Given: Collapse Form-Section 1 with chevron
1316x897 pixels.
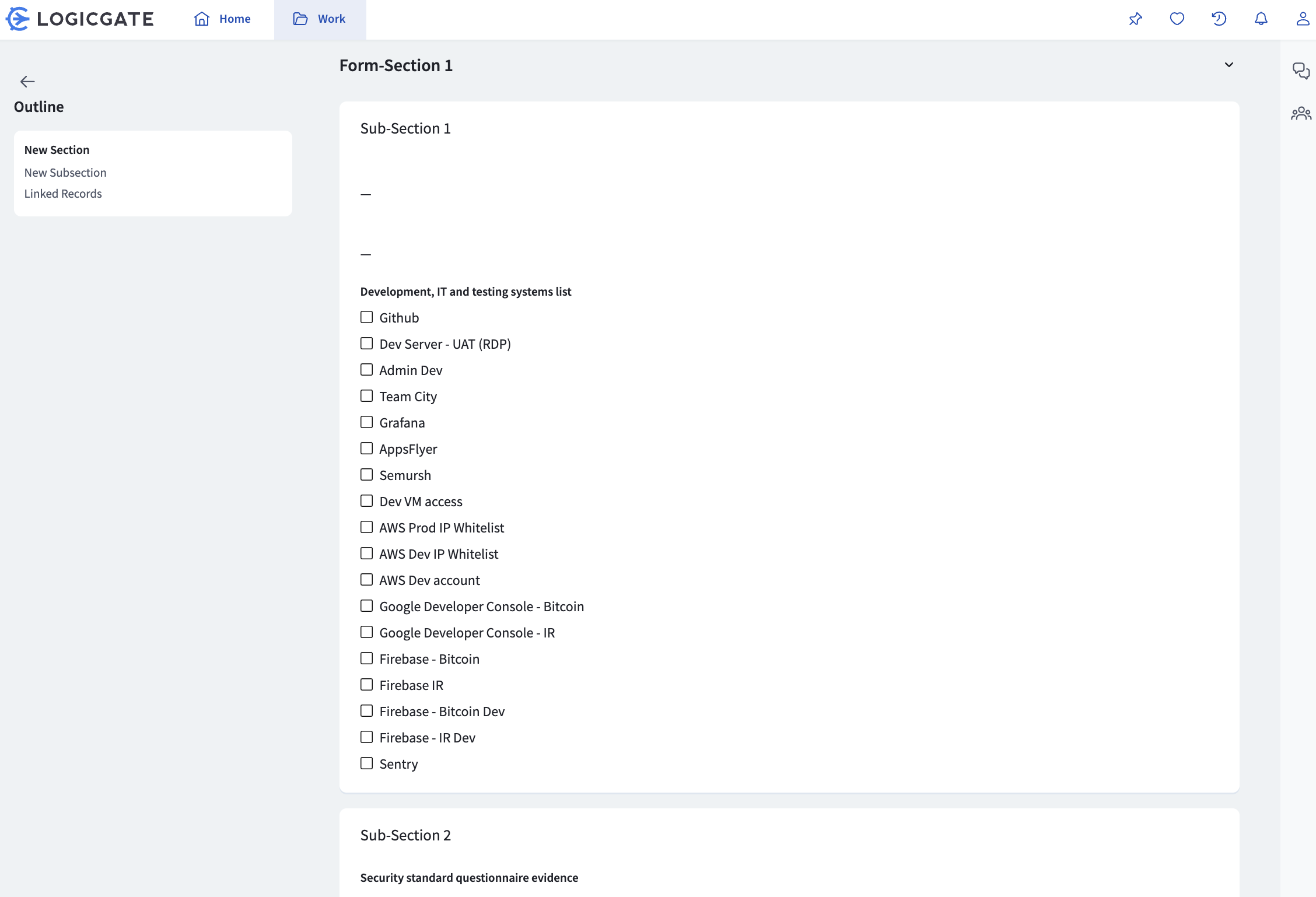Looking at the screenshot, I should point(1229,65).
